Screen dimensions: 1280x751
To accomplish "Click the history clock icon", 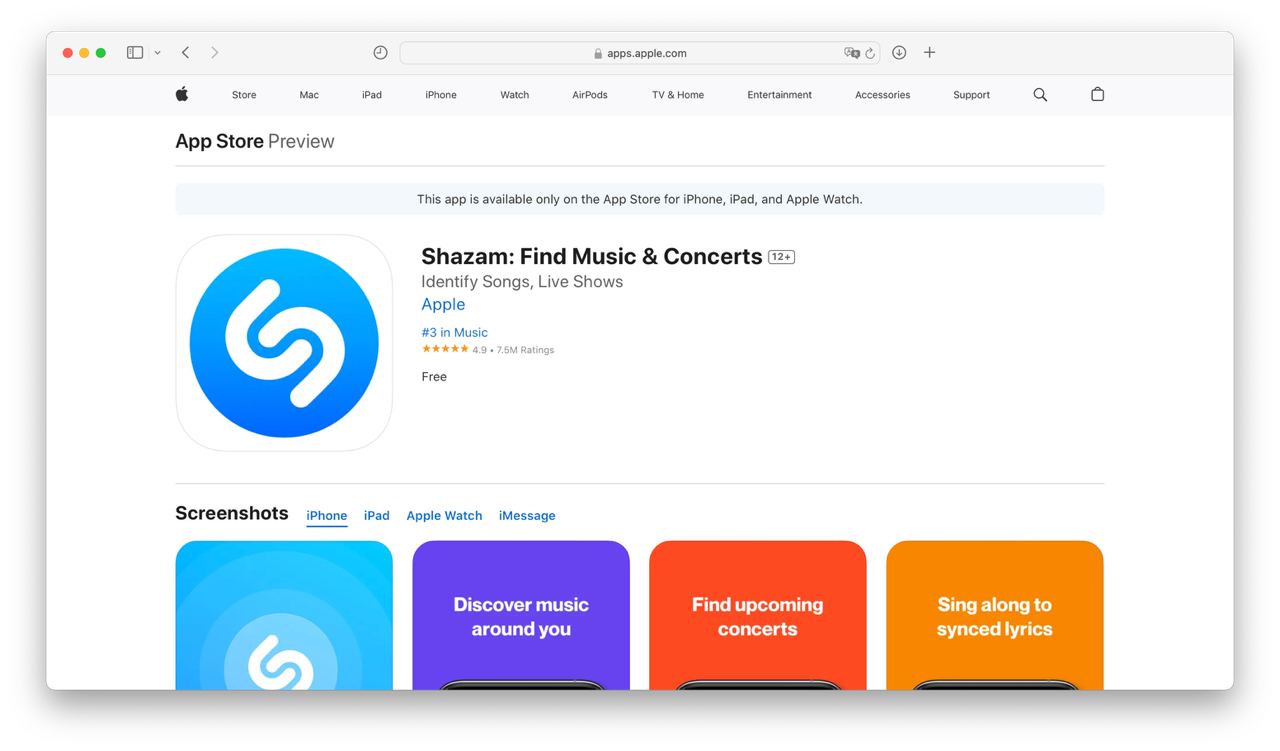I will point(380,53).
